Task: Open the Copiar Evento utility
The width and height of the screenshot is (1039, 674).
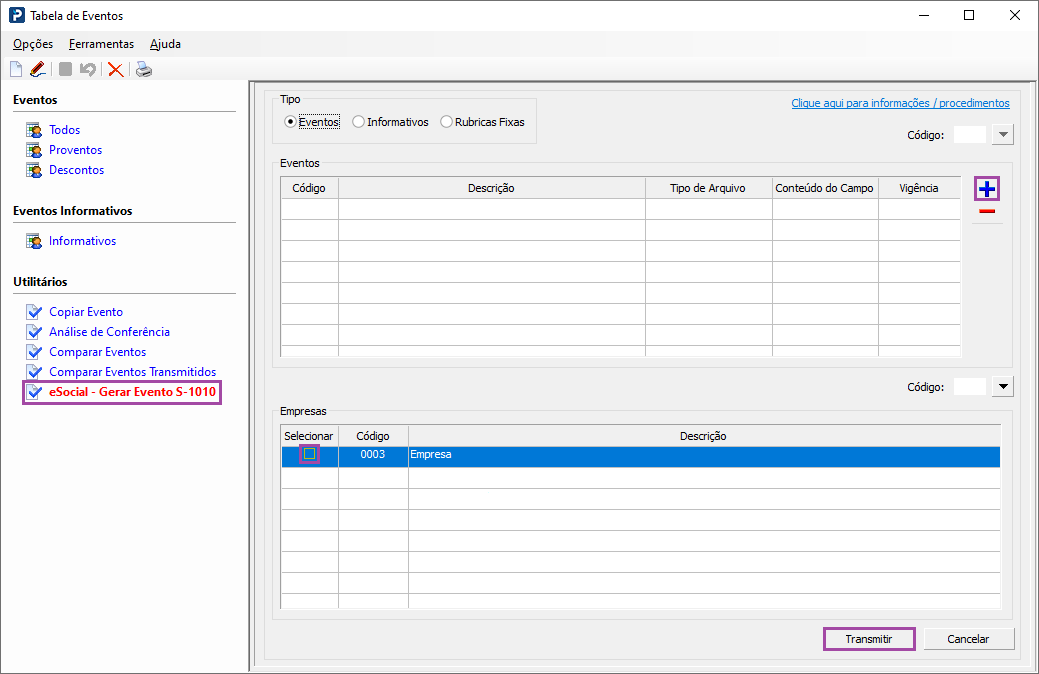Action: tap(85, 312)
